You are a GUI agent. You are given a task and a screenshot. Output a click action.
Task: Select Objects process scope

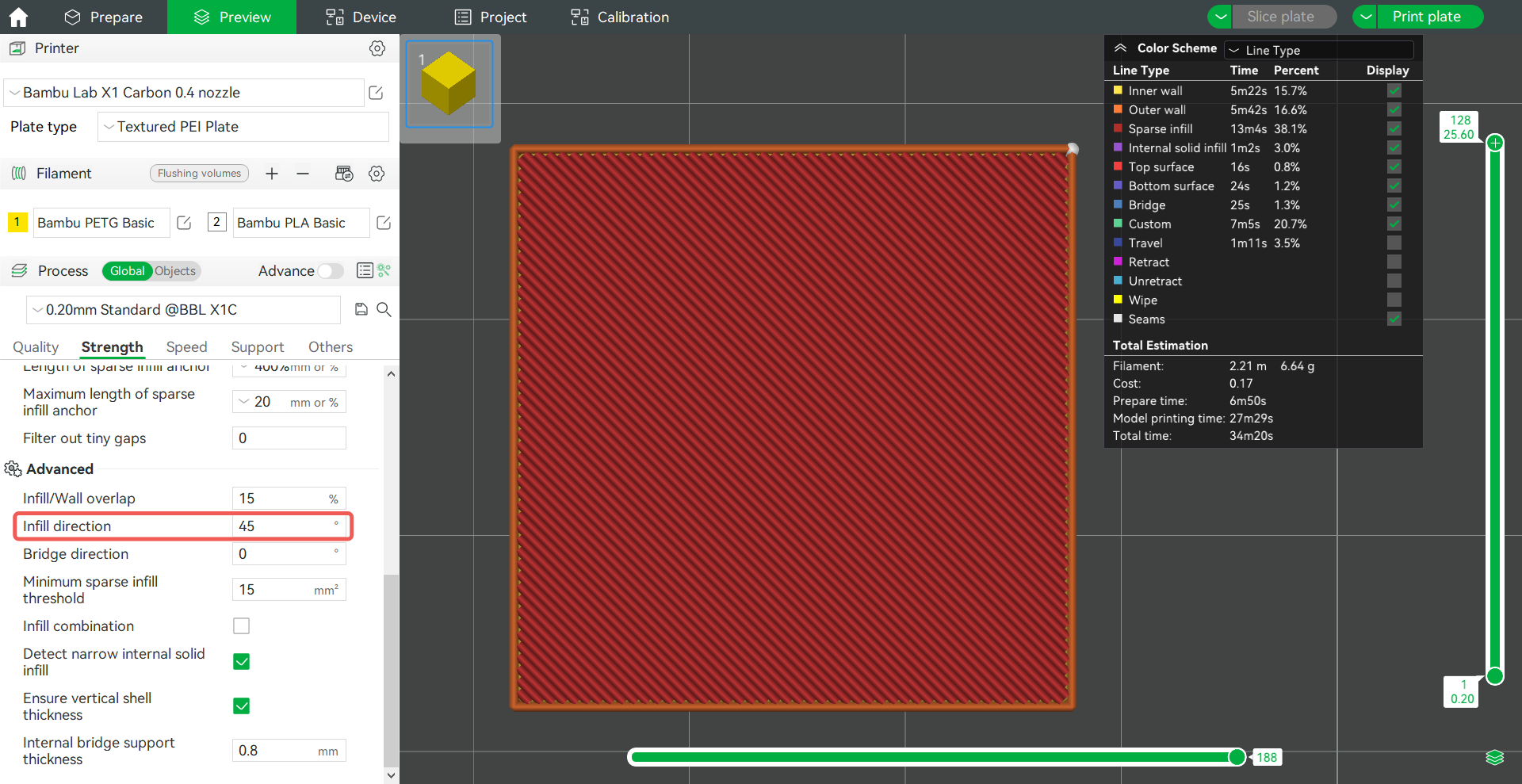click(175, 271)
